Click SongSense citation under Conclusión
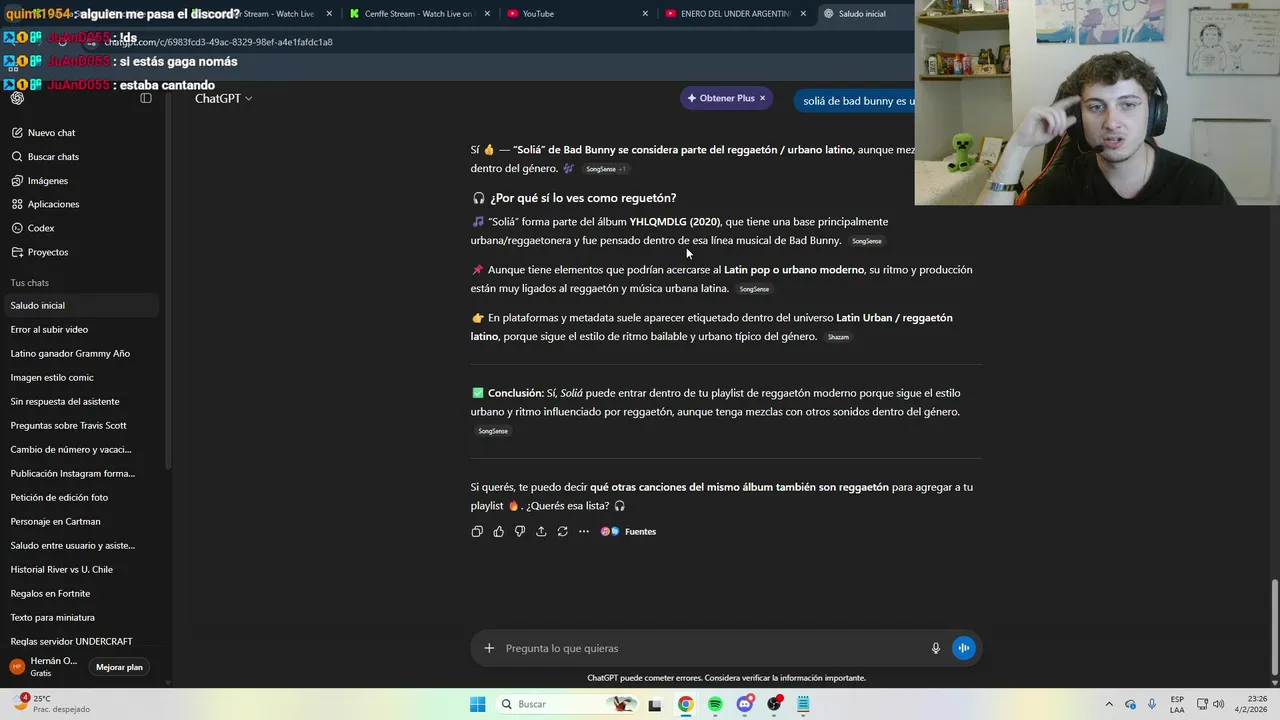This screenshot has width=1280, height=720. [493, 431]
